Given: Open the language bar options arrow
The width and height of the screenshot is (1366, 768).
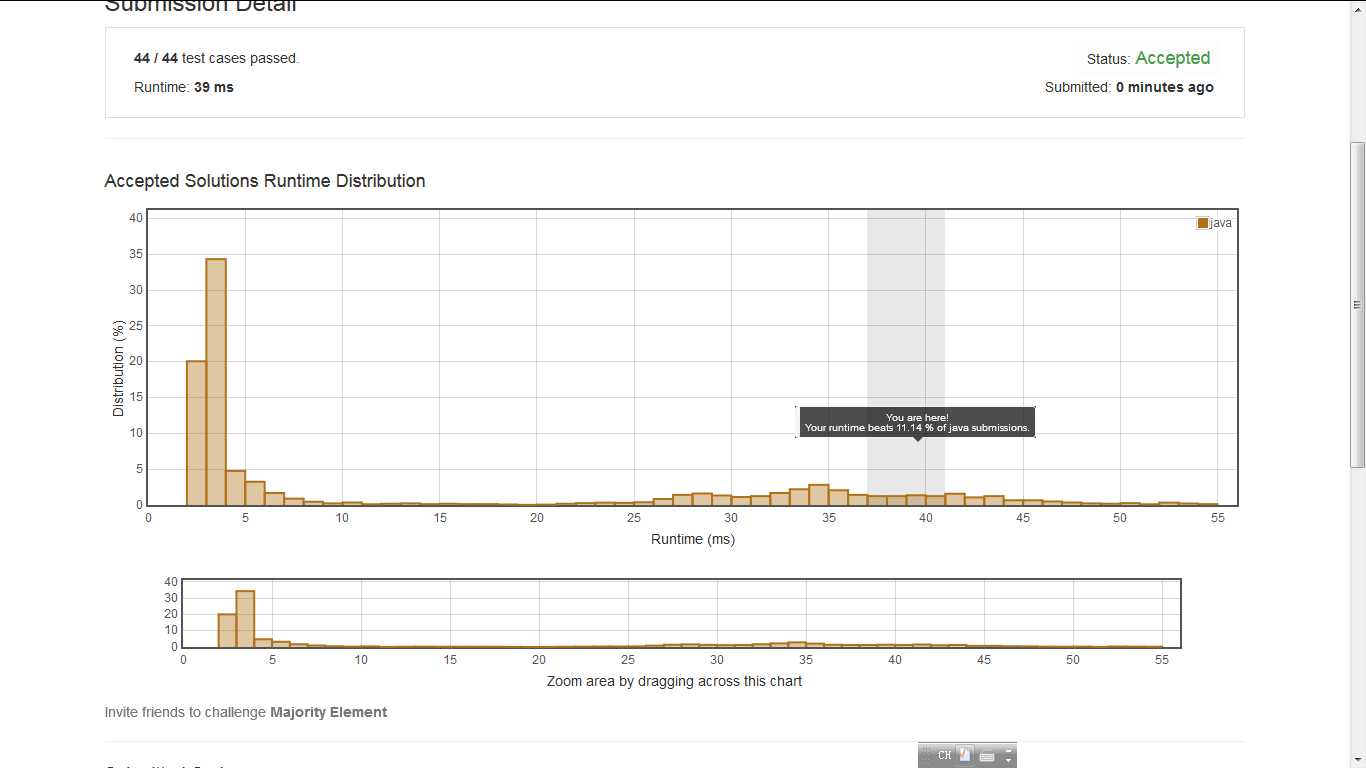Looking at the screenshot, I should (1009, 760).
